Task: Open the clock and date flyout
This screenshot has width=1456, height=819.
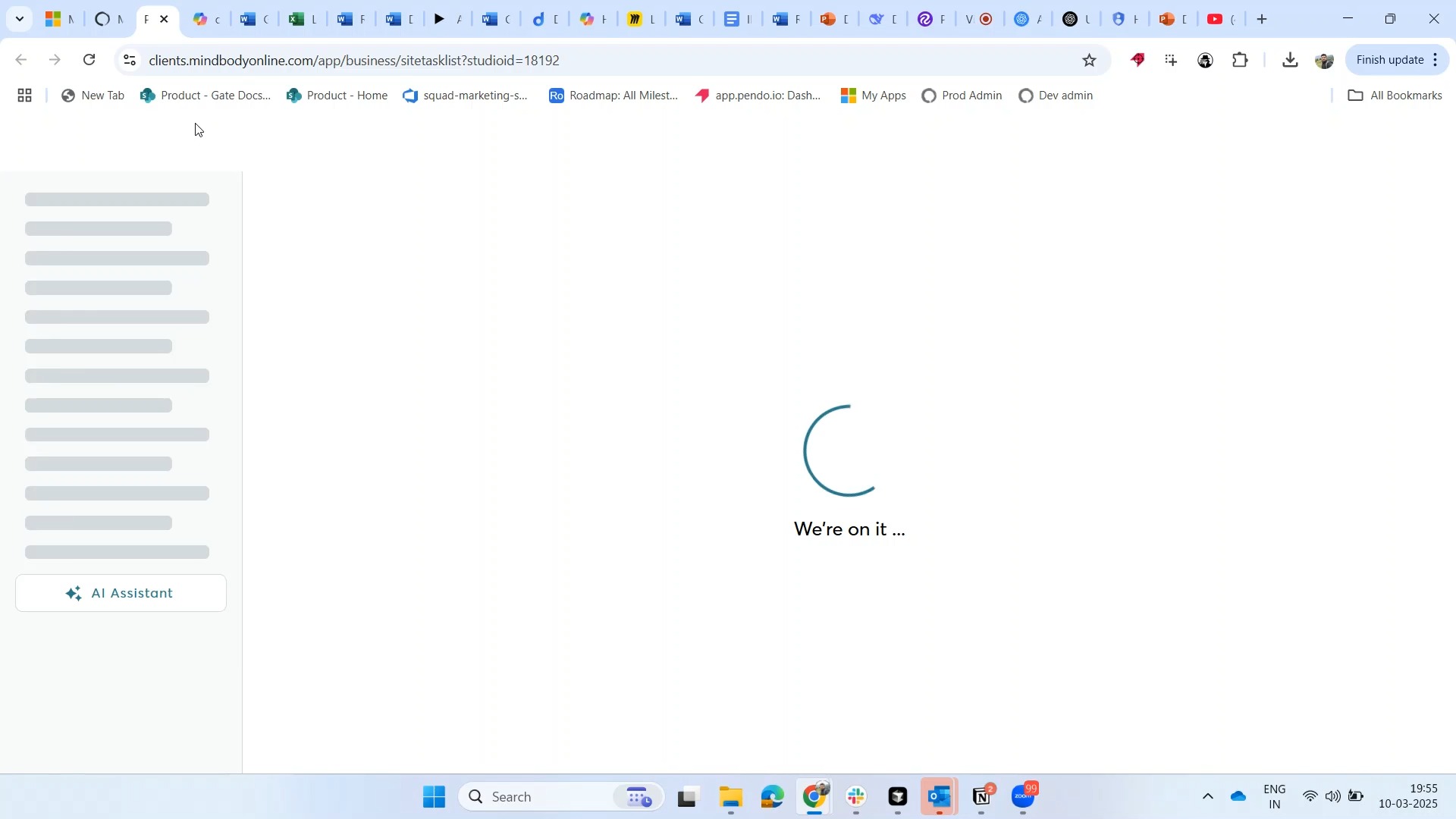Action: point(1409,797)
